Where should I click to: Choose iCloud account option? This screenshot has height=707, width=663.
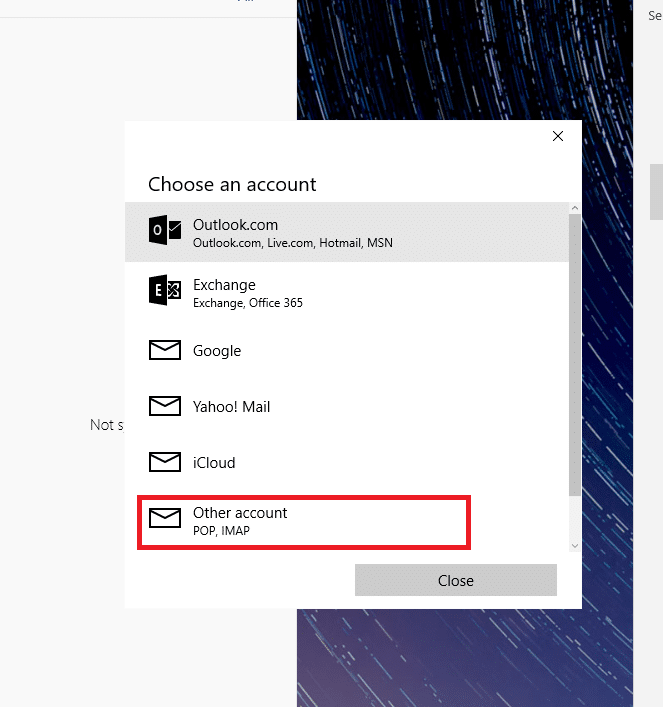tap(347, 462)
